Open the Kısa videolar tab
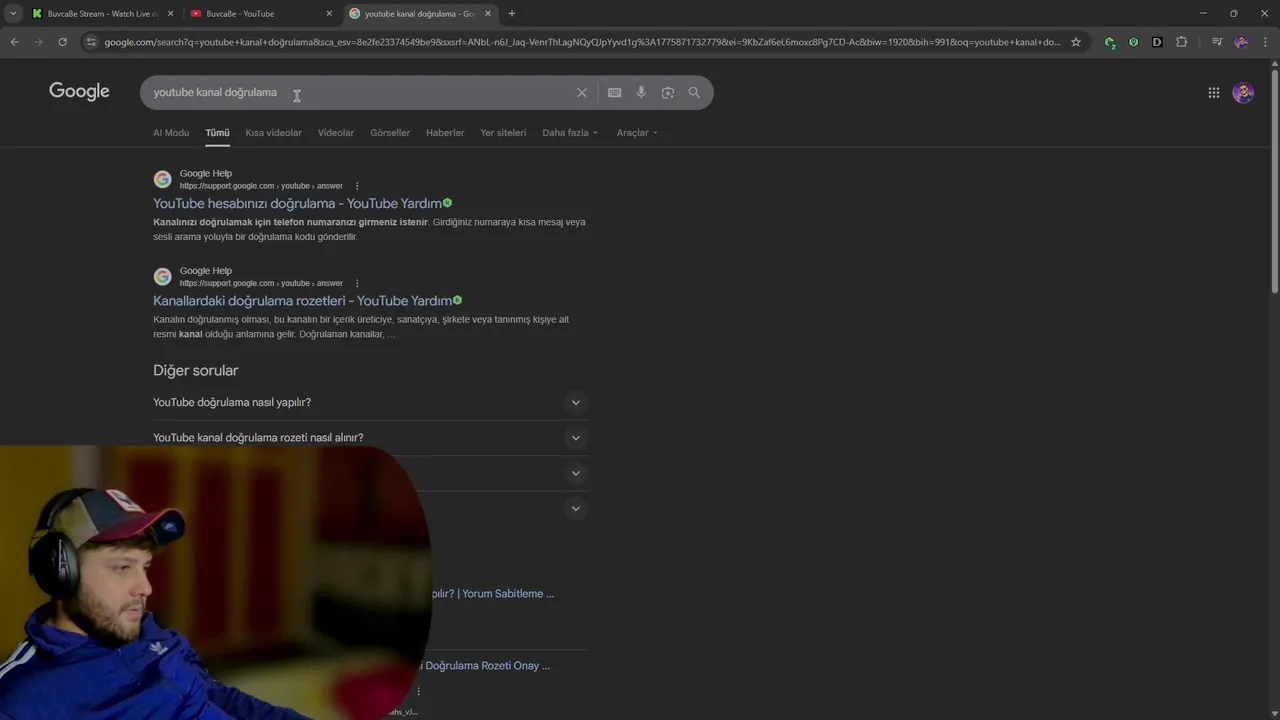This screenshot has height=720, width=1280. pyautogui.click(x=273, y=133)
